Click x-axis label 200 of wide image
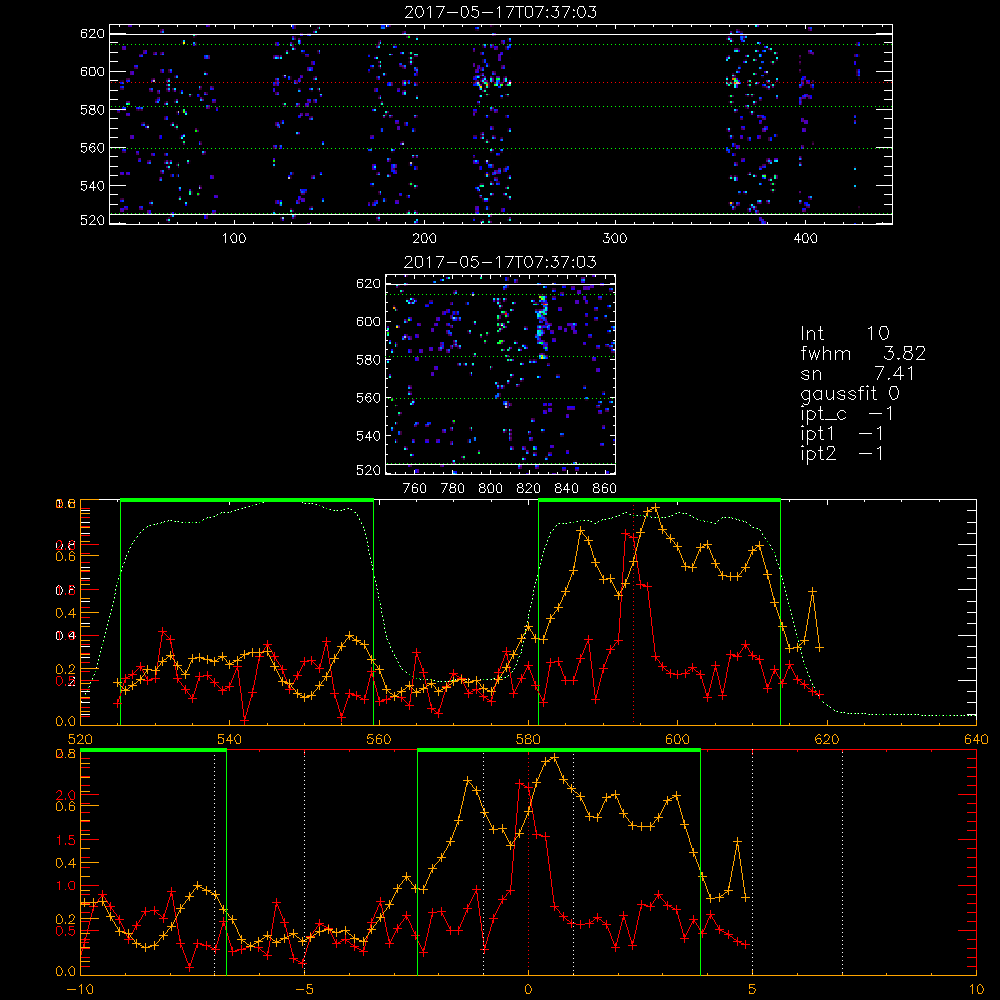Screen dimensions: 1000x1000 tap(424, 239)
